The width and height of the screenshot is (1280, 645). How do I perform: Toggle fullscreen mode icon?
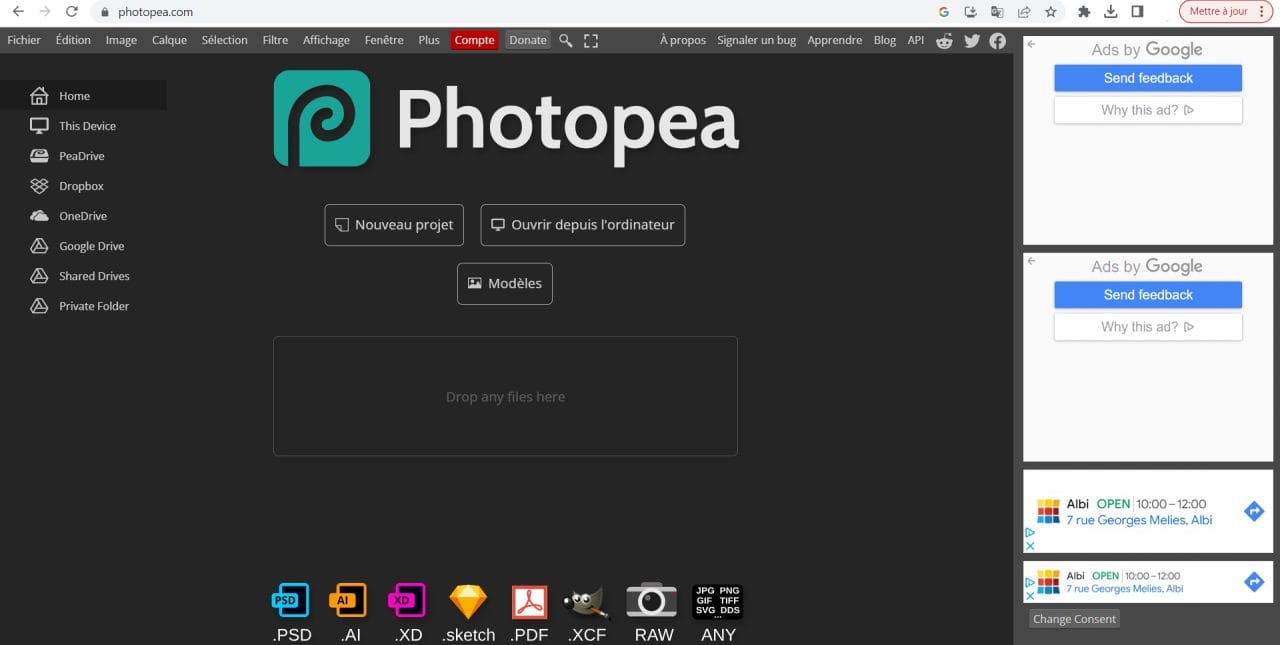[x=591, y=40]
